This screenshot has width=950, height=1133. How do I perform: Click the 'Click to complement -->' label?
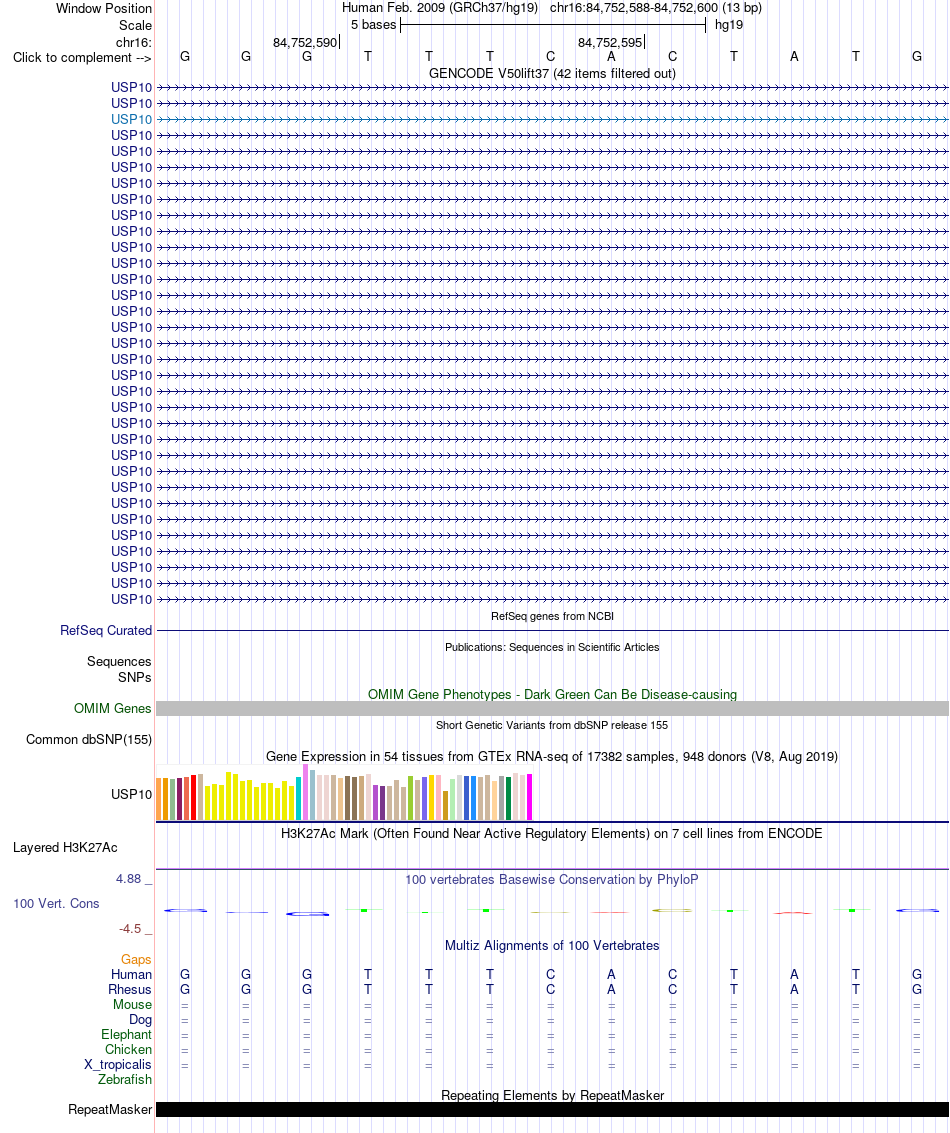(82, 58)
